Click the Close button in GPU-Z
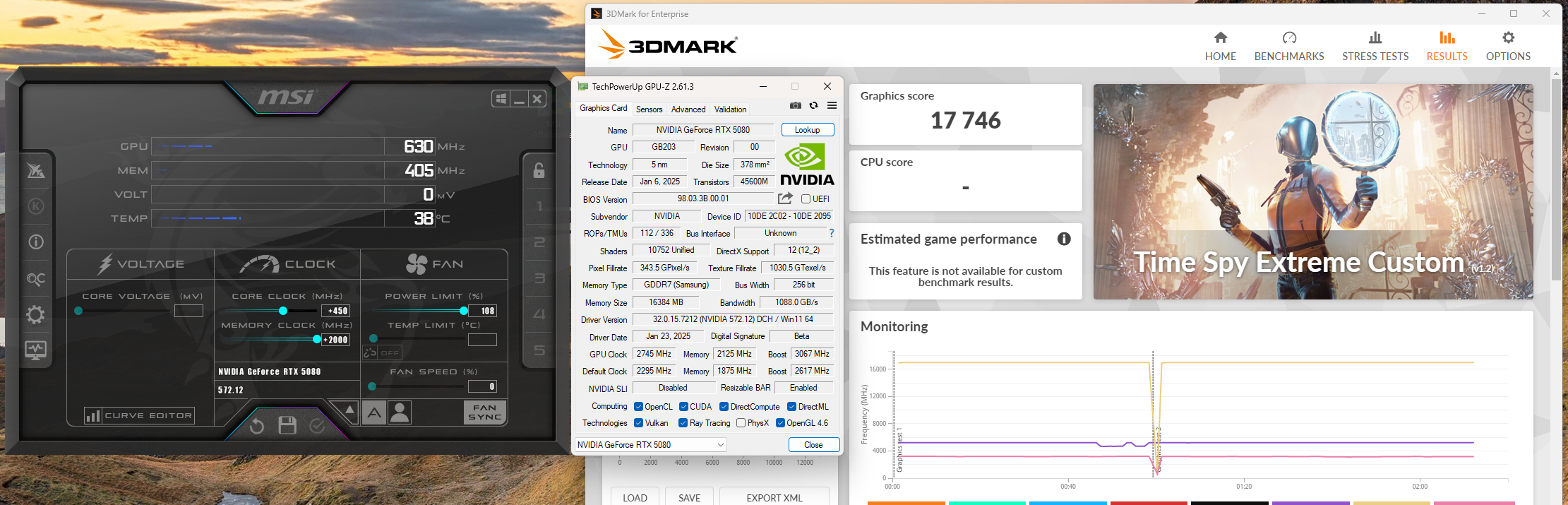Image resolution: width=1568 pixels, height=505 pixels. pos(813,445)
